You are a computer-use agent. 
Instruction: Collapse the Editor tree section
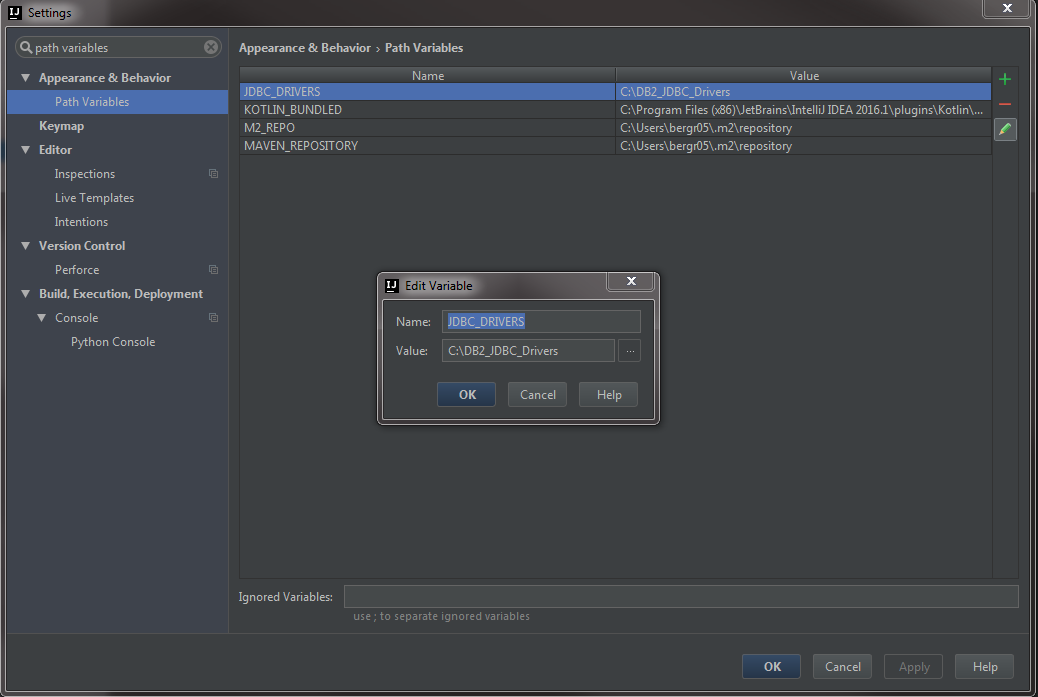point(26,150)
